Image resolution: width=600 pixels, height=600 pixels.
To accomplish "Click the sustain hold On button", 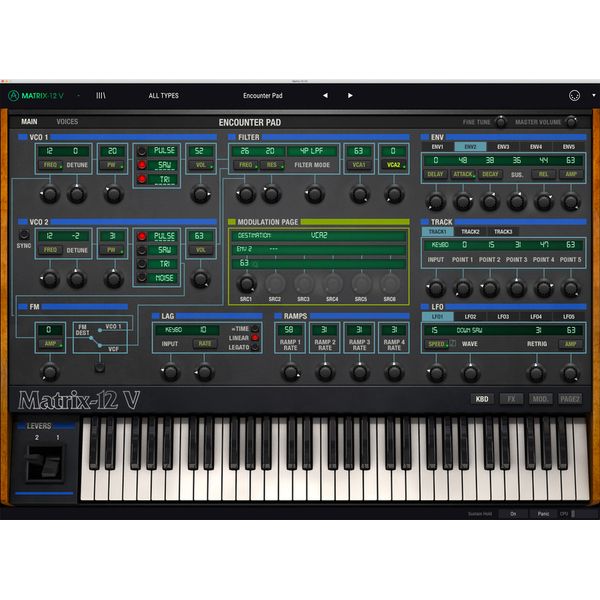I will coord(513,514).
